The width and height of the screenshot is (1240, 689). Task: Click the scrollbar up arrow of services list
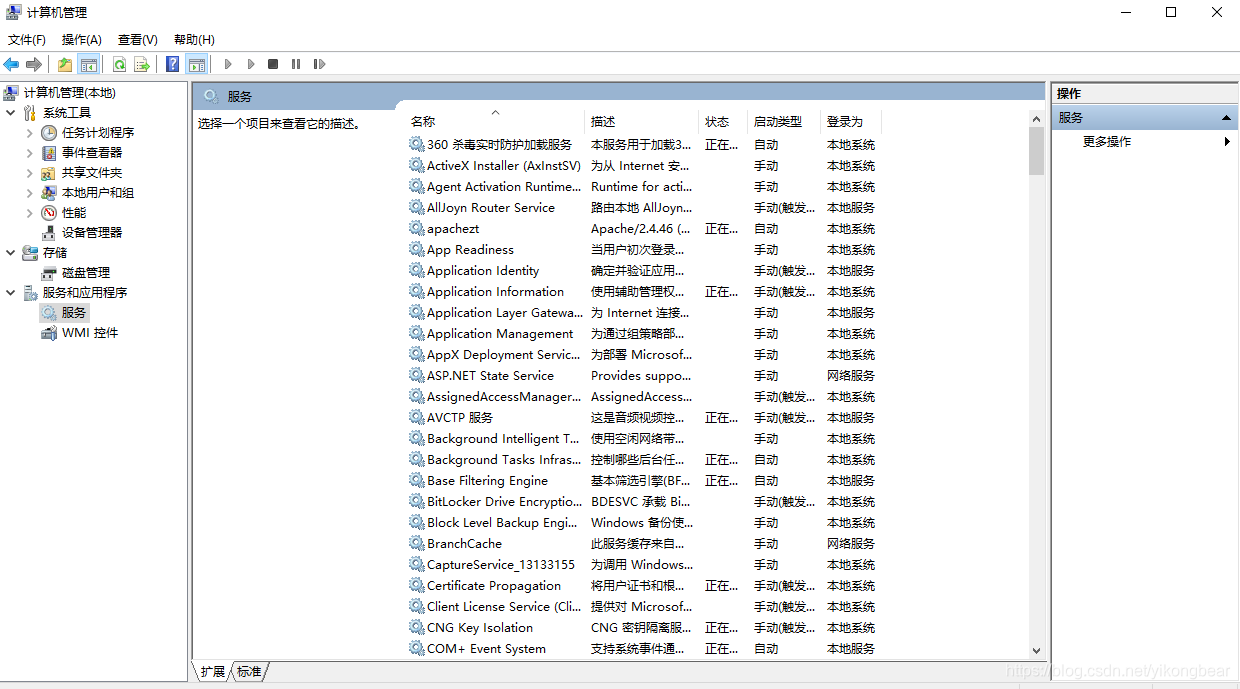[x=1036, y=119]
